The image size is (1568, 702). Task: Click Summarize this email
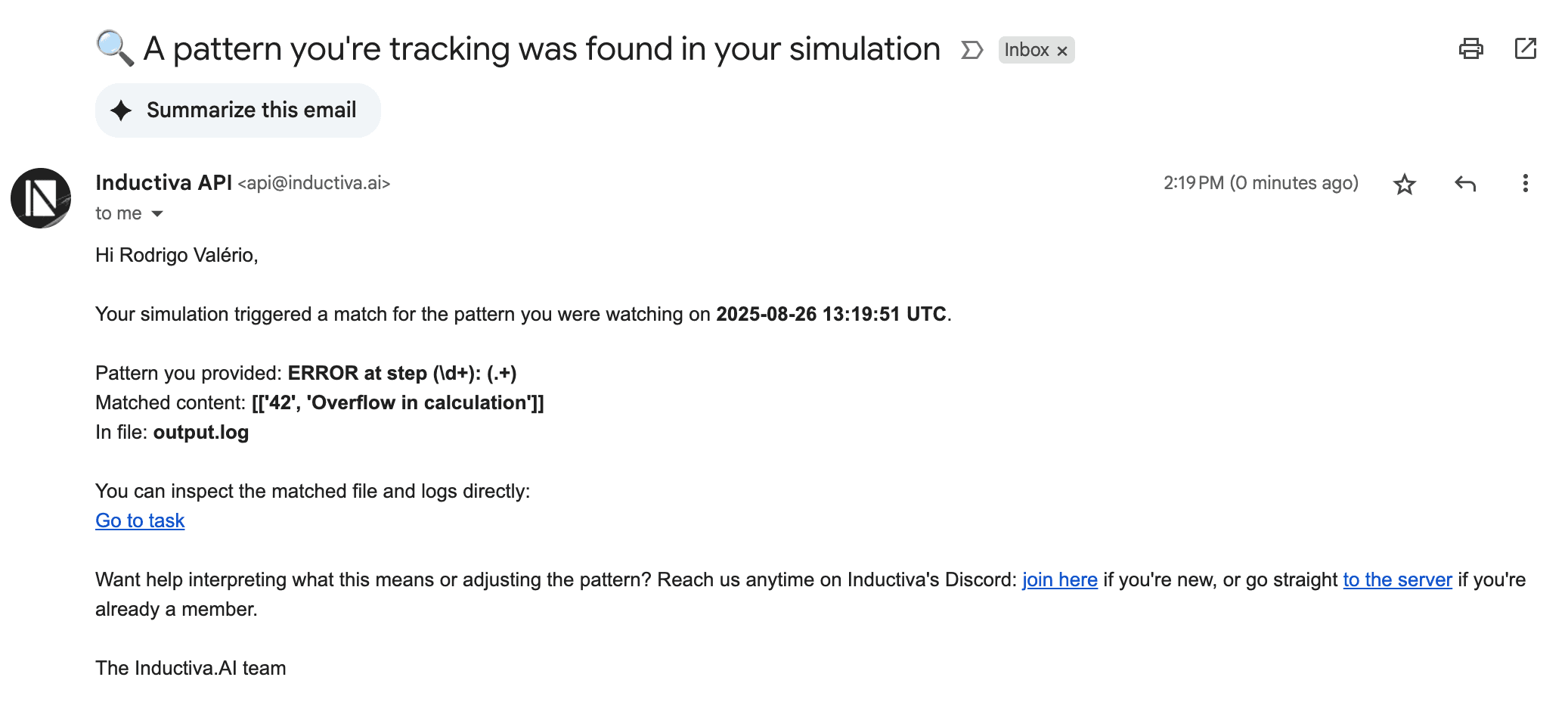pyautogui.click(x=250, y=110)
